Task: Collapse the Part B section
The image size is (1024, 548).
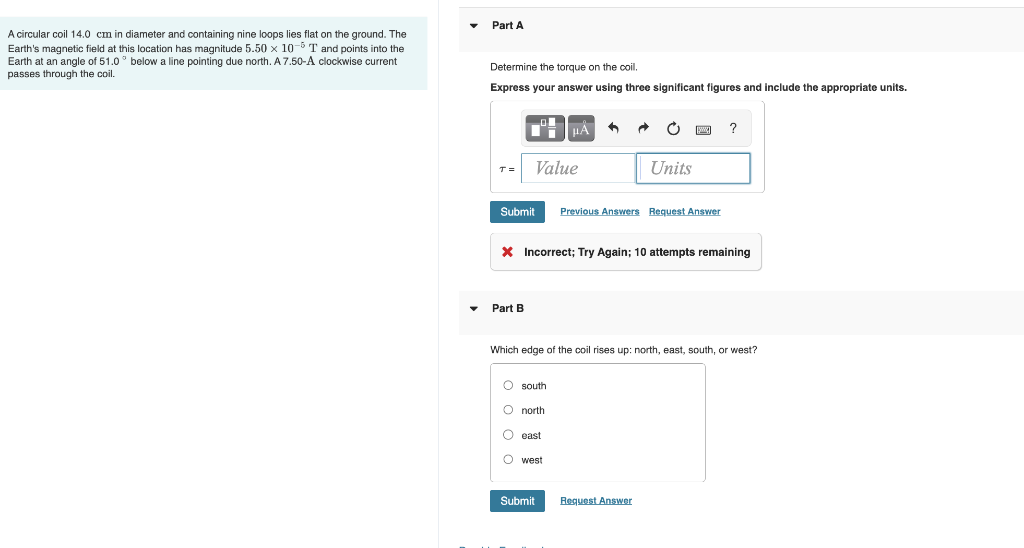Action: tap(474, 309)
